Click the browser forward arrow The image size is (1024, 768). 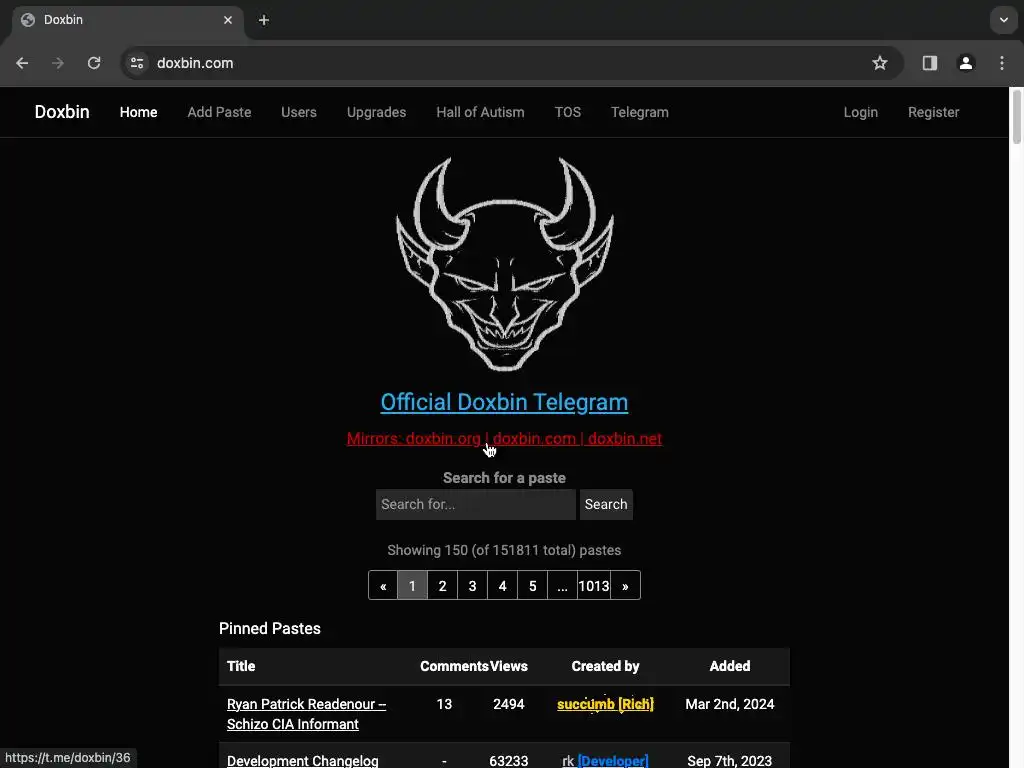click(58, 63)
